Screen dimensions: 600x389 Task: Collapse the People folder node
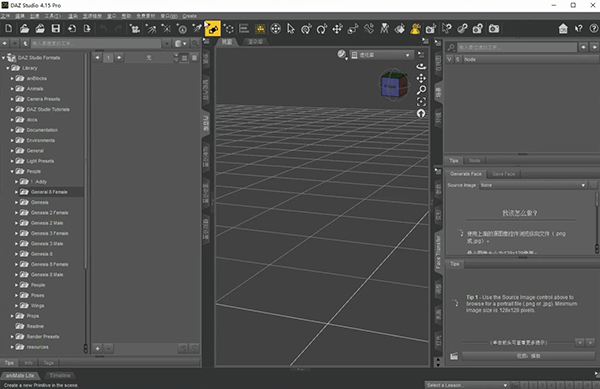point(12,171)
